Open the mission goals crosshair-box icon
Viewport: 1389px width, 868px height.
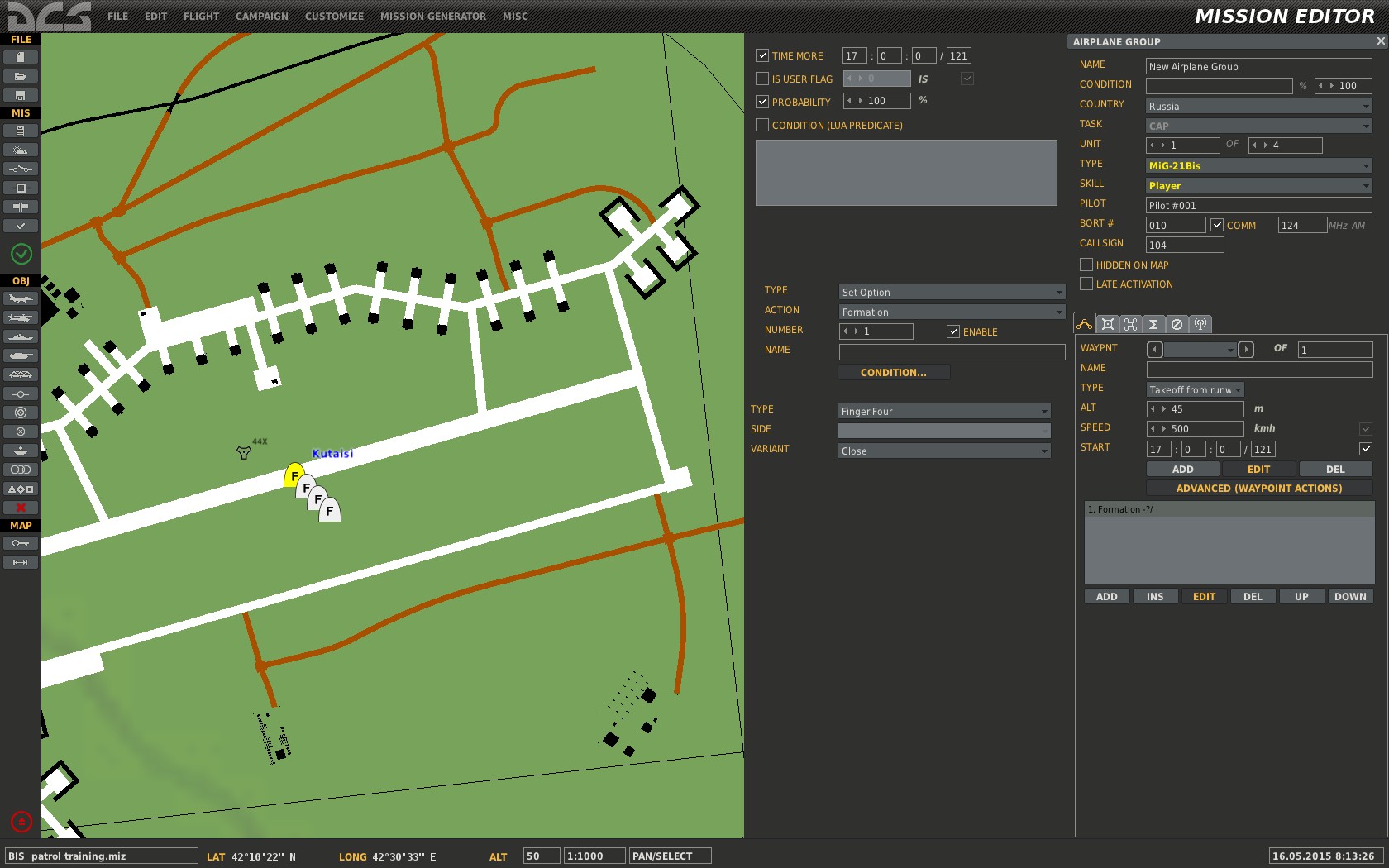21,188
